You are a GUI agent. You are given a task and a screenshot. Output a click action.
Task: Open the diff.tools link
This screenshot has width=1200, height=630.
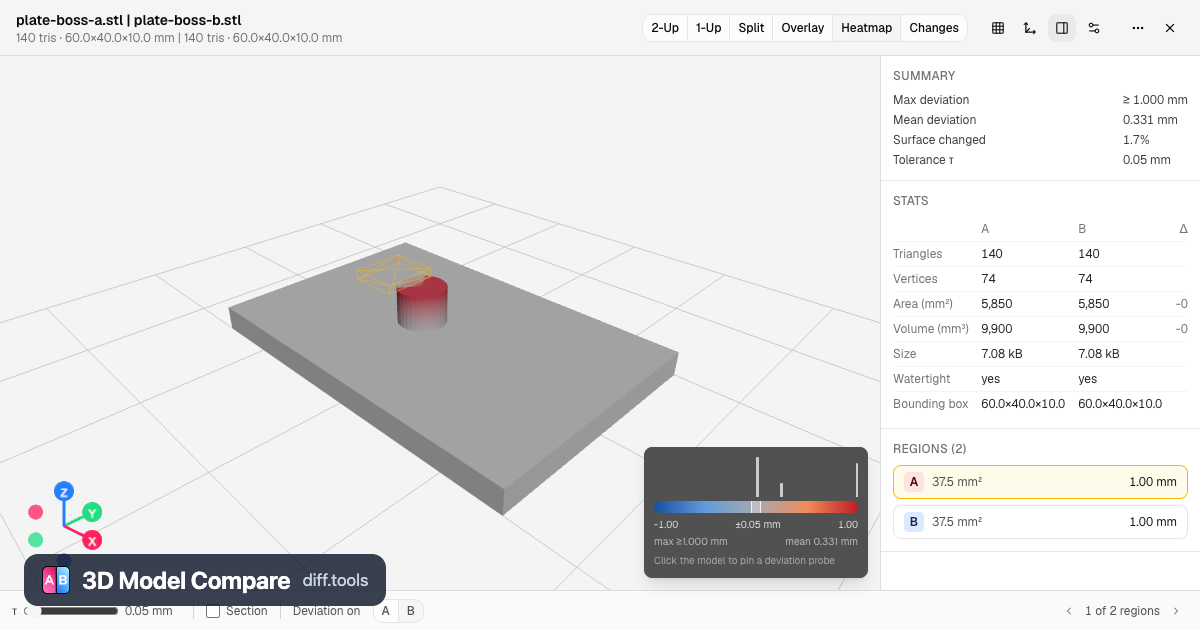tap(335, 580)
